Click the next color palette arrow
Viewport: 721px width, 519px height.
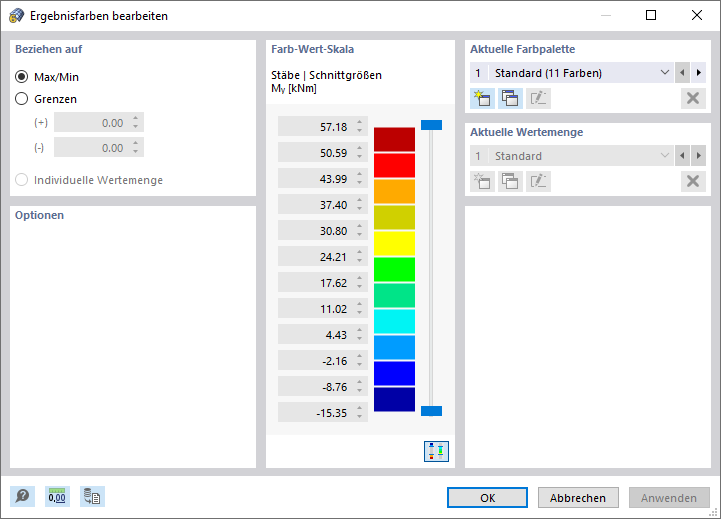click(697, 73)
